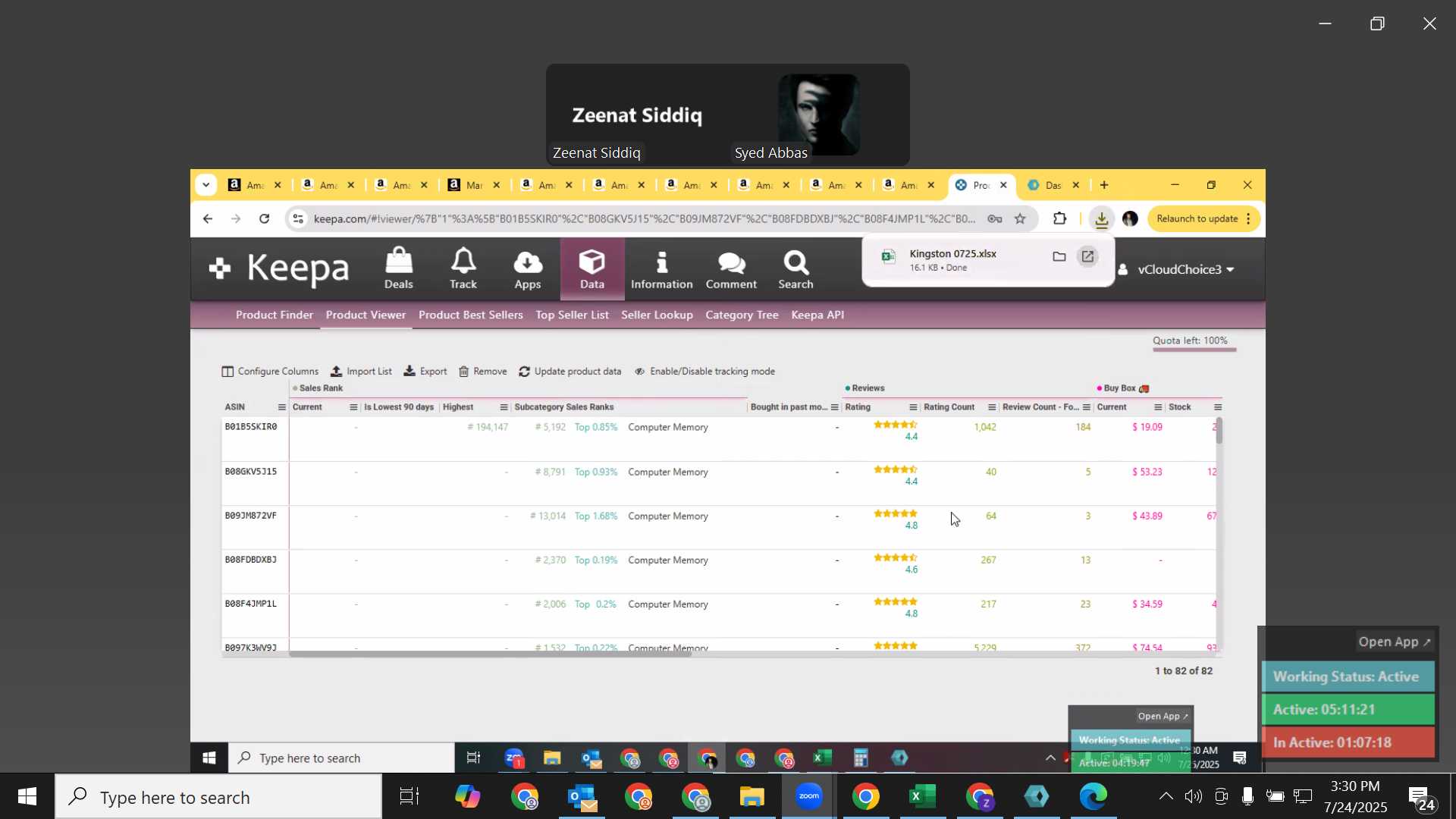
Task: Reload the Keepa page
Action: click(264, 219)
